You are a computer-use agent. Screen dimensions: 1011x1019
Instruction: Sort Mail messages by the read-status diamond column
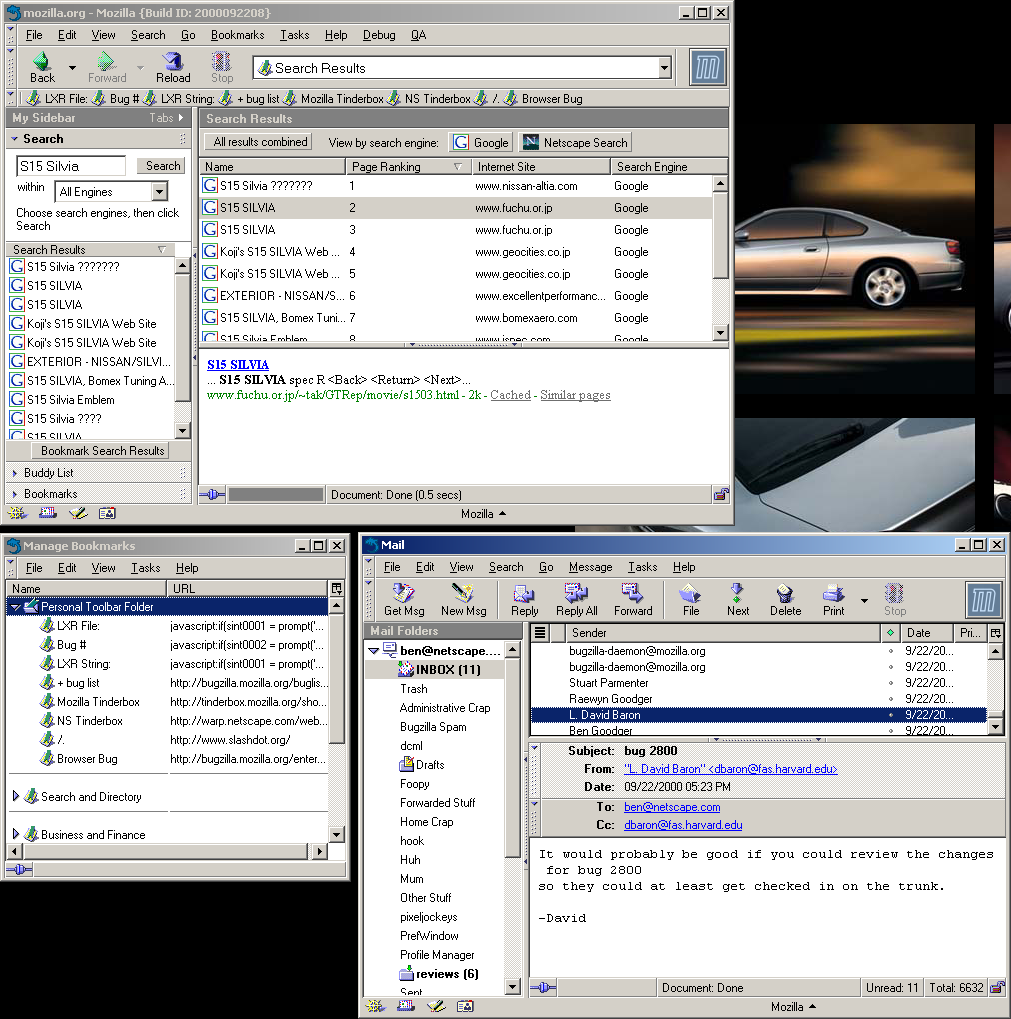890,632
